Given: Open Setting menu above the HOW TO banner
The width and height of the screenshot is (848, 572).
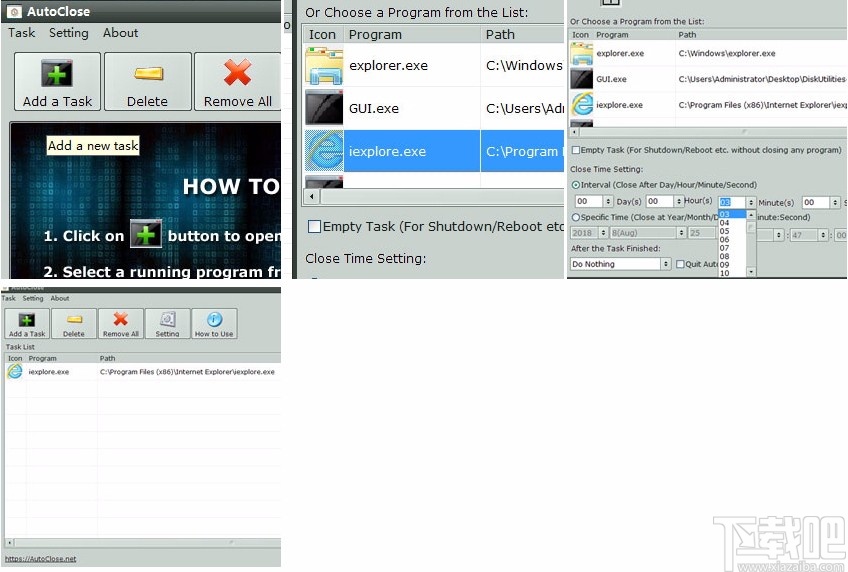Looking at the screenshot, I should (69, 33).
